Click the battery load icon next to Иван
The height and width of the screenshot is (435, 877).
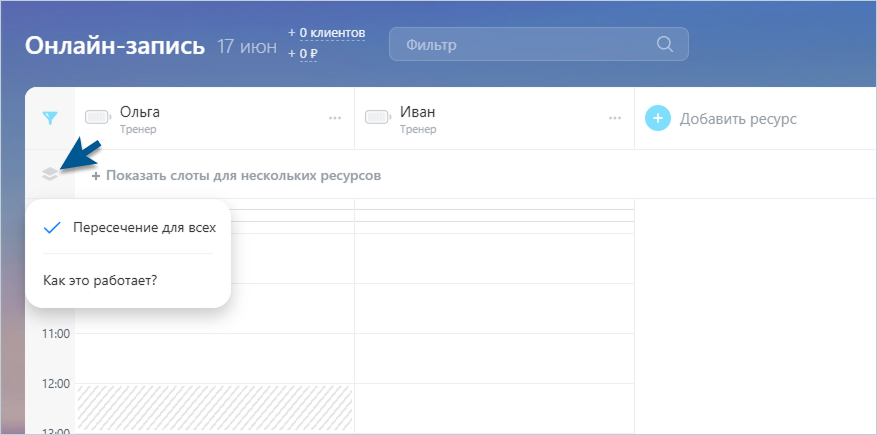point(379,117)
